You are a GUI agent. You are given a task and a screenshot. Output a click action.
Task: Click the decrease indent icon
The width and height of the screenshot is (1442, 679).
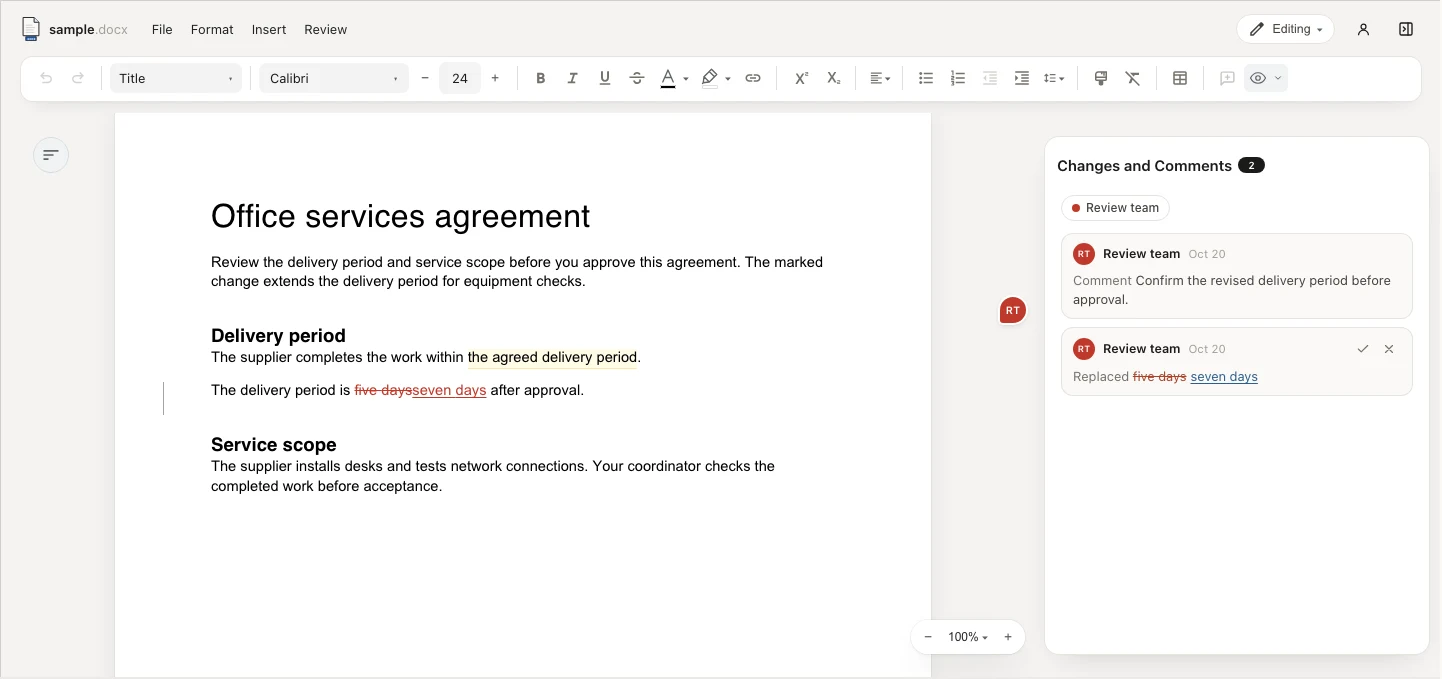coord(990,78)
